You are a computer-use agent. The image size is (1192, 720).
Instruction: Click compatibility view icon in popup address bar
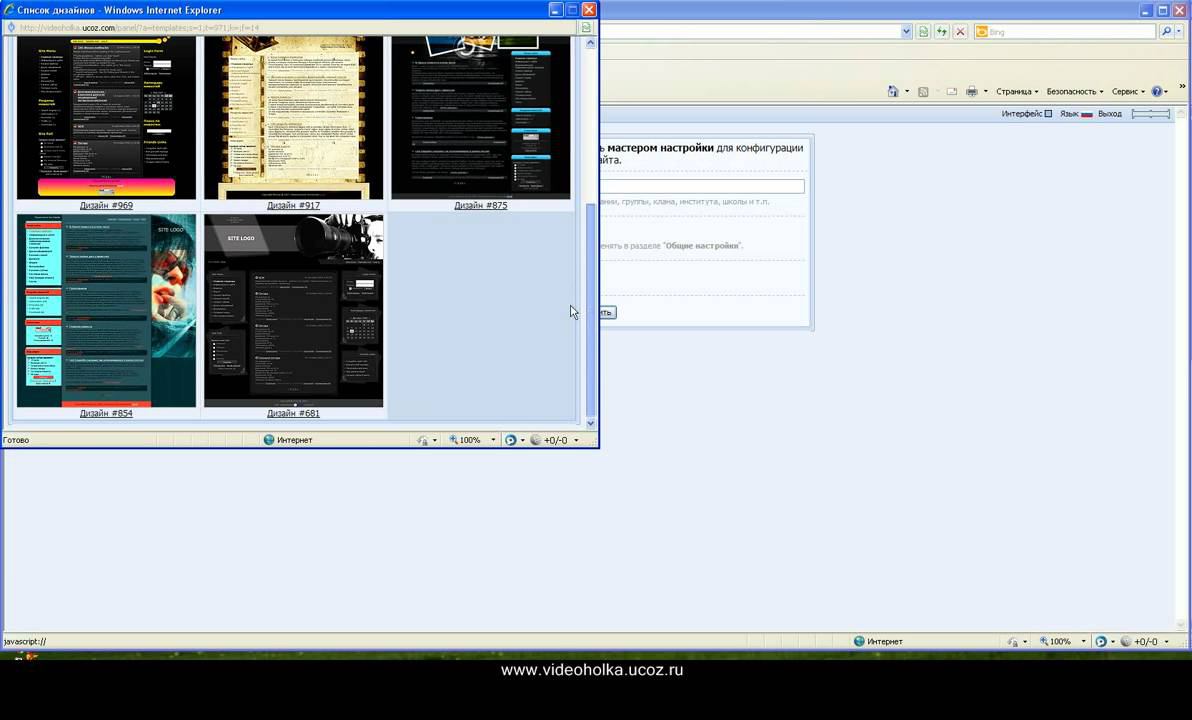click(x=586, y=27)
